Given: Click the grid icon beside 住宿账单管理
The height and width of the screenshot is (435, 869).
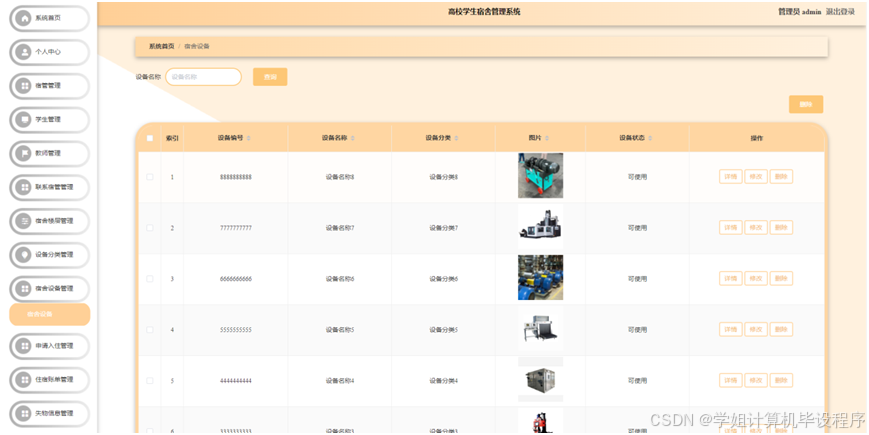Looking at the screenshot, I should (x=23, y=380).
